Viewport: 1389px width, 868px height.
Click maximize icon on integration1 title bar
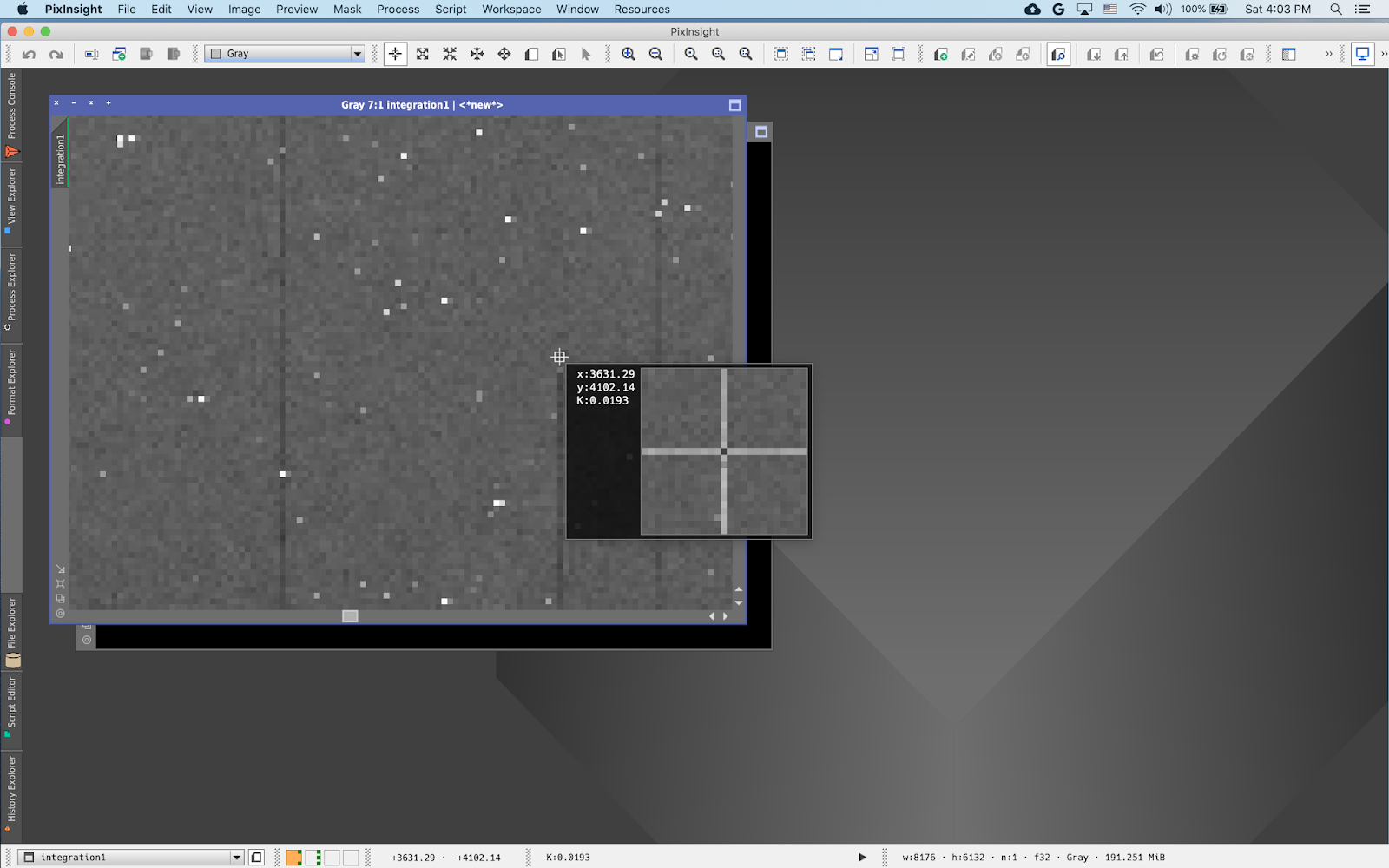(735, 105)
